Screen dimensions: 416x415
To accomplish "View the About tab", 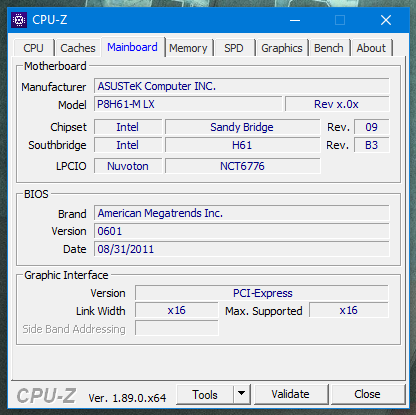I will coord(371,48).
